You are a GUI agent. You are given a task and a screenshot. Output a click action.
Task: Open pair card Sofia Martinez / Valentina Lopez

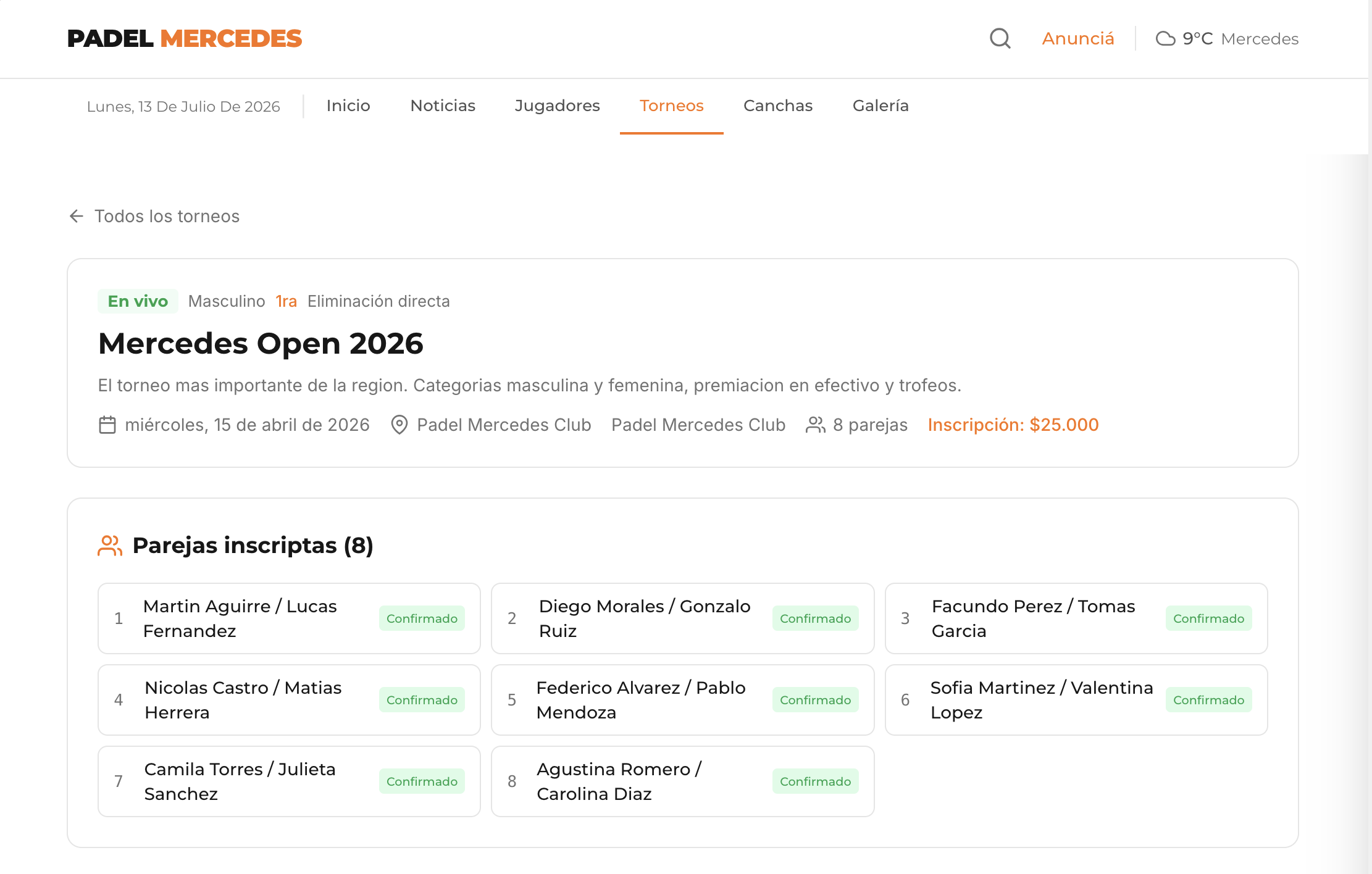[x=1076, y=700]
